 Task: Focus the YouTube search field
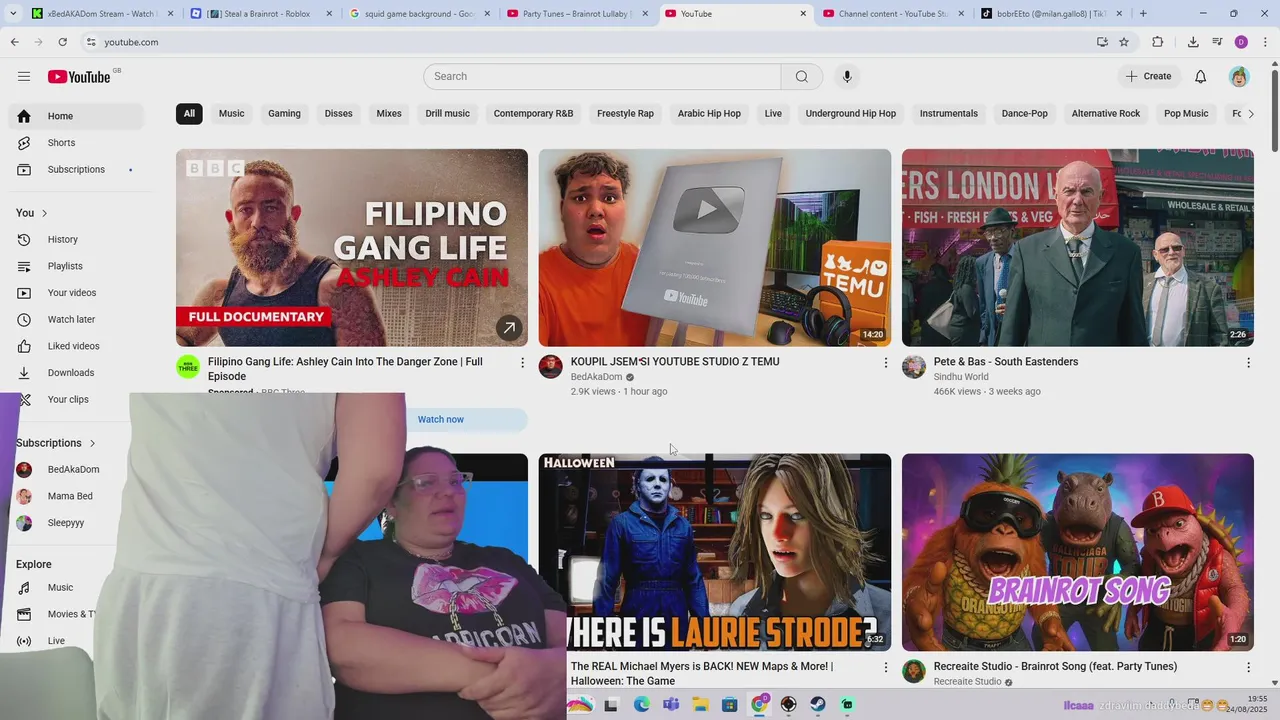[x=602, y=77]
